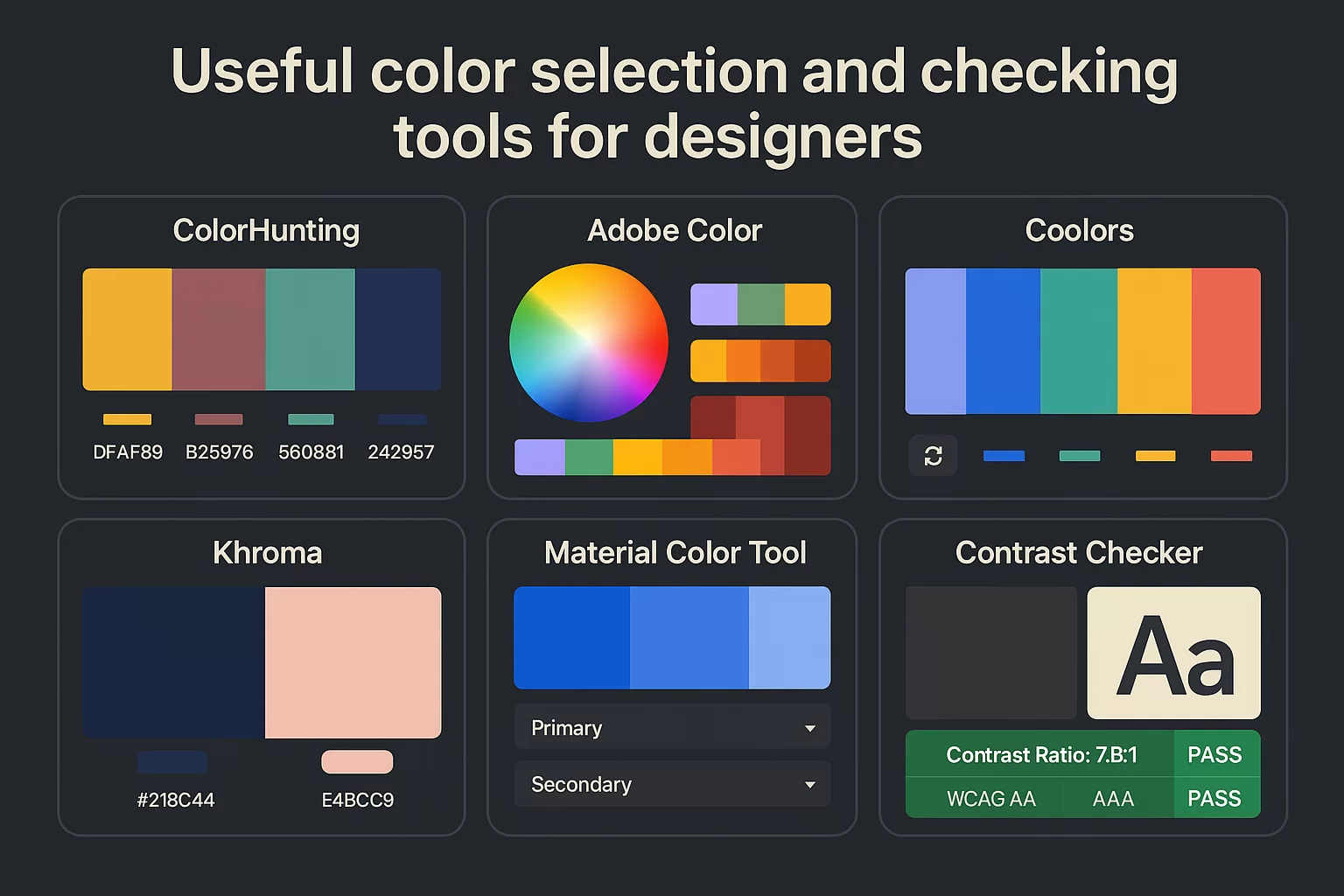Select Adobe Color top palette lavender segment
Screen dimensions: 1344x896
pos(714,304)
